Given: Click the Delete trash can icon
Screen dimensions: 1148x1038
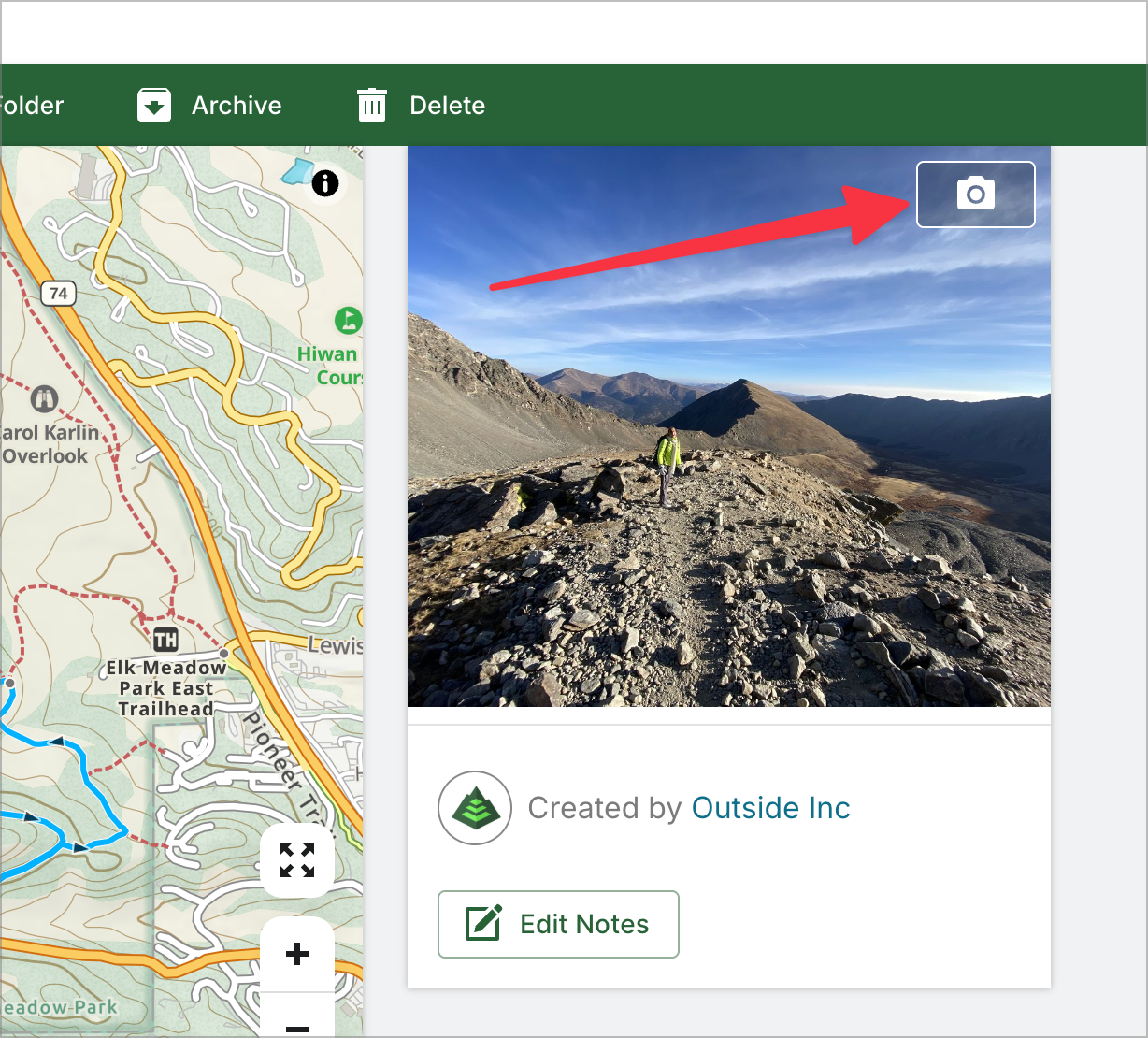Looking at the screenshot, I should [x=372, y=106].
